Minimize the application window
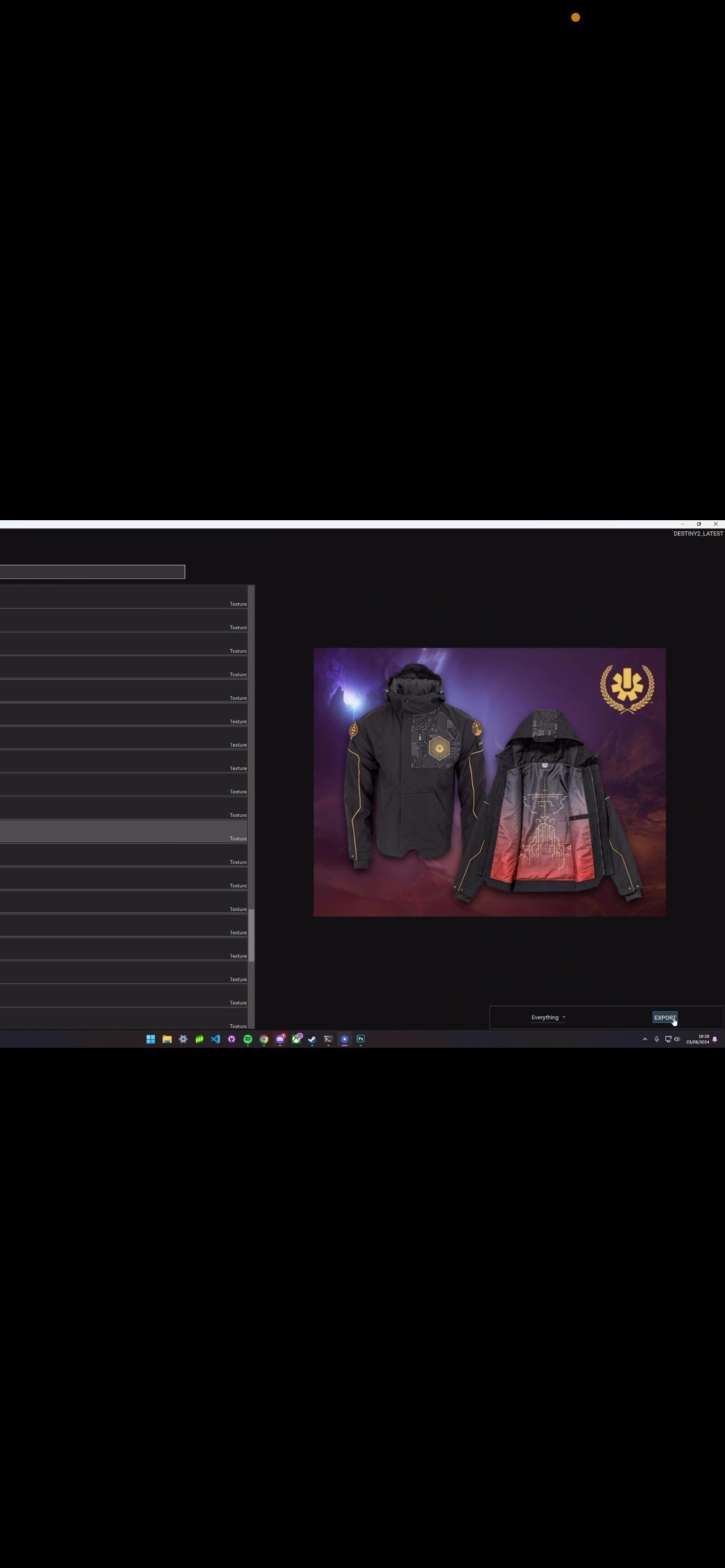Screen dimensions: 725x1568 [x=682, y=524]
